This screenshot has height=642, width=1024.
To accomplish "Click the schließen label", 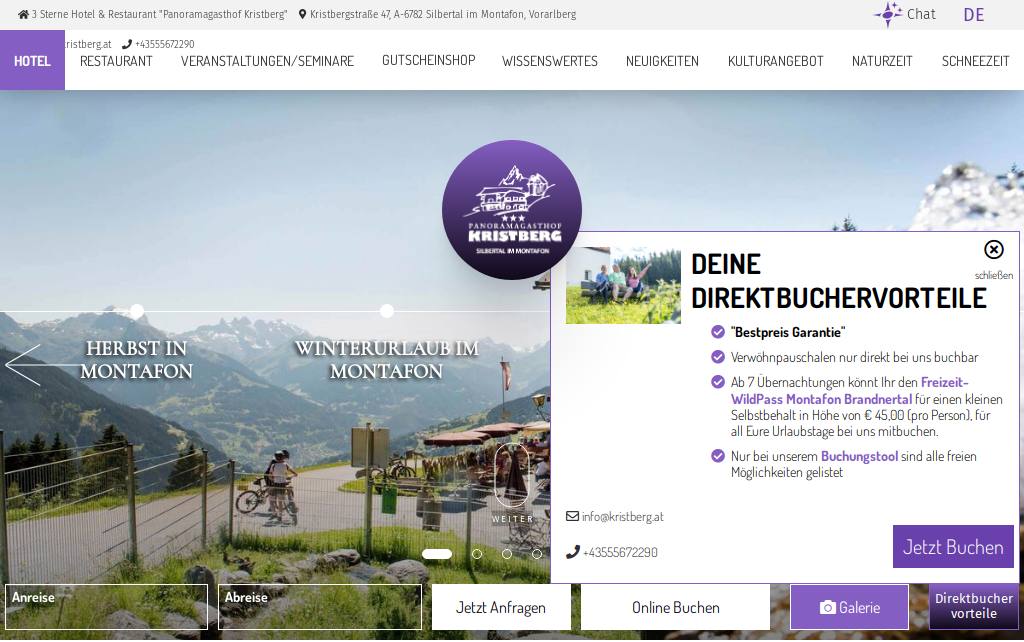I will coord(994,276).
